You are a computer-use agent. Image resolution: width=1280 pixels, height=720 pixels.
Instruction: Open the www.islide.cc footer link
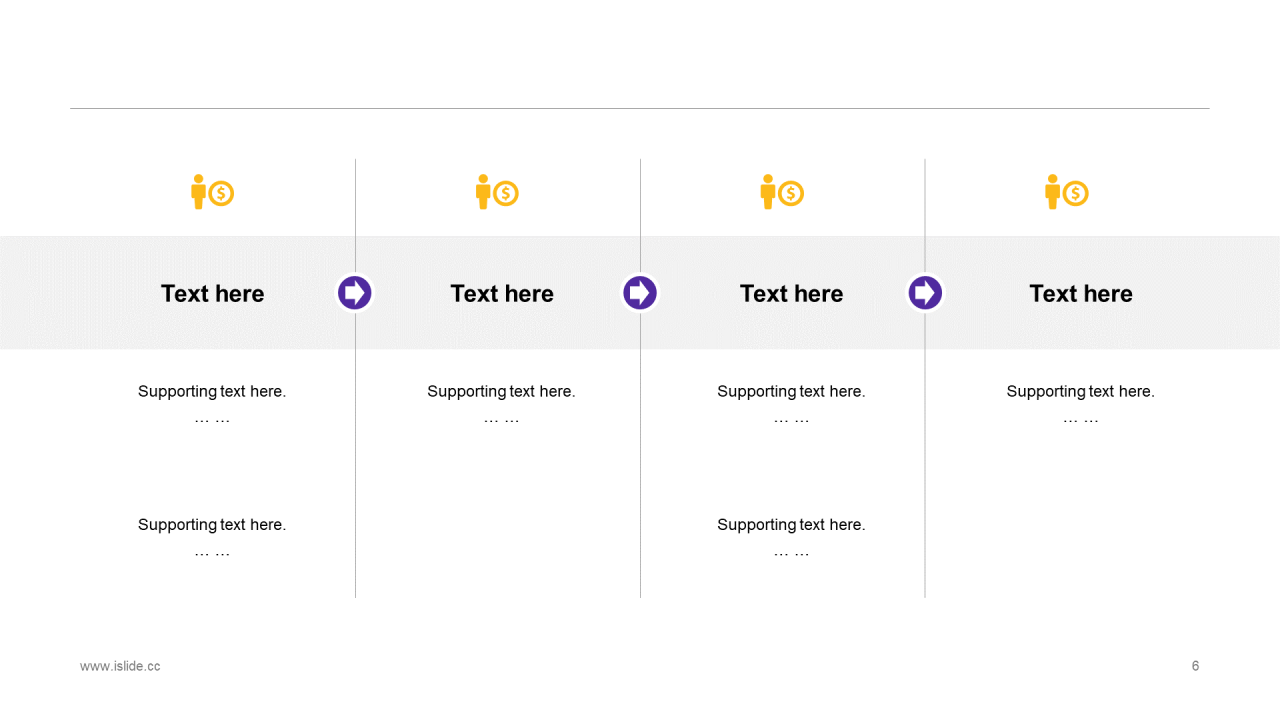click(x=120, y=666)
